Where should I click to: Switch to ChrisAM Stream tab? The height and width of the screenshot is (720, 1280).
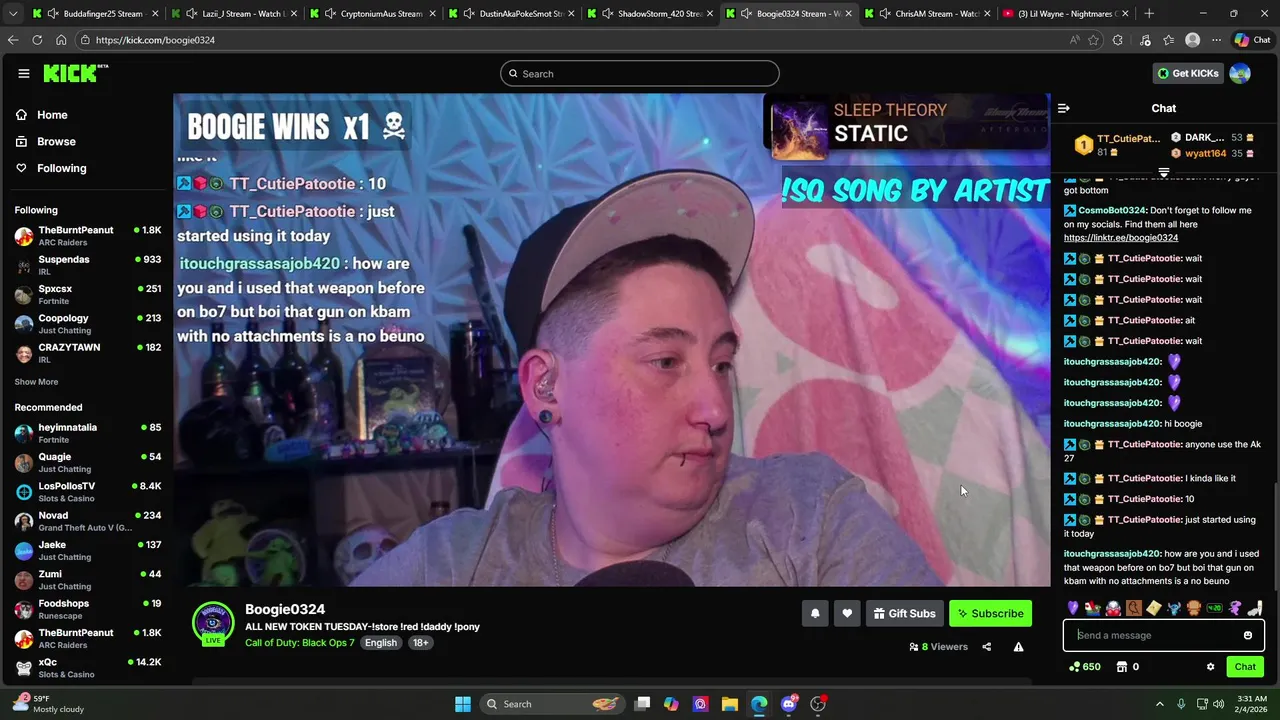928,14
